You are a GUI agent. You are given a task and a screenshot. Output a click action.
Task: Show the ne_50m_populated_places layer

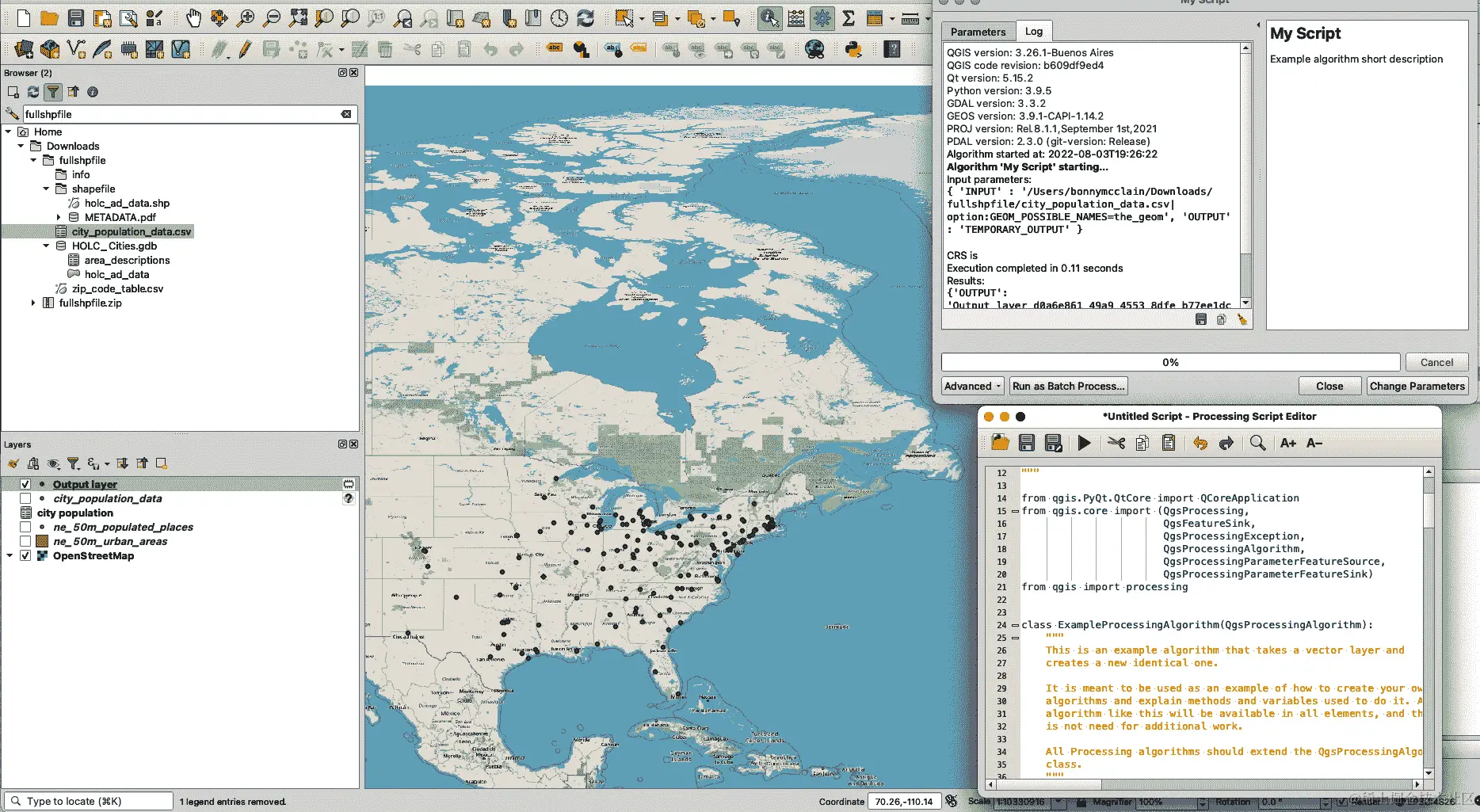coord(25,527)
